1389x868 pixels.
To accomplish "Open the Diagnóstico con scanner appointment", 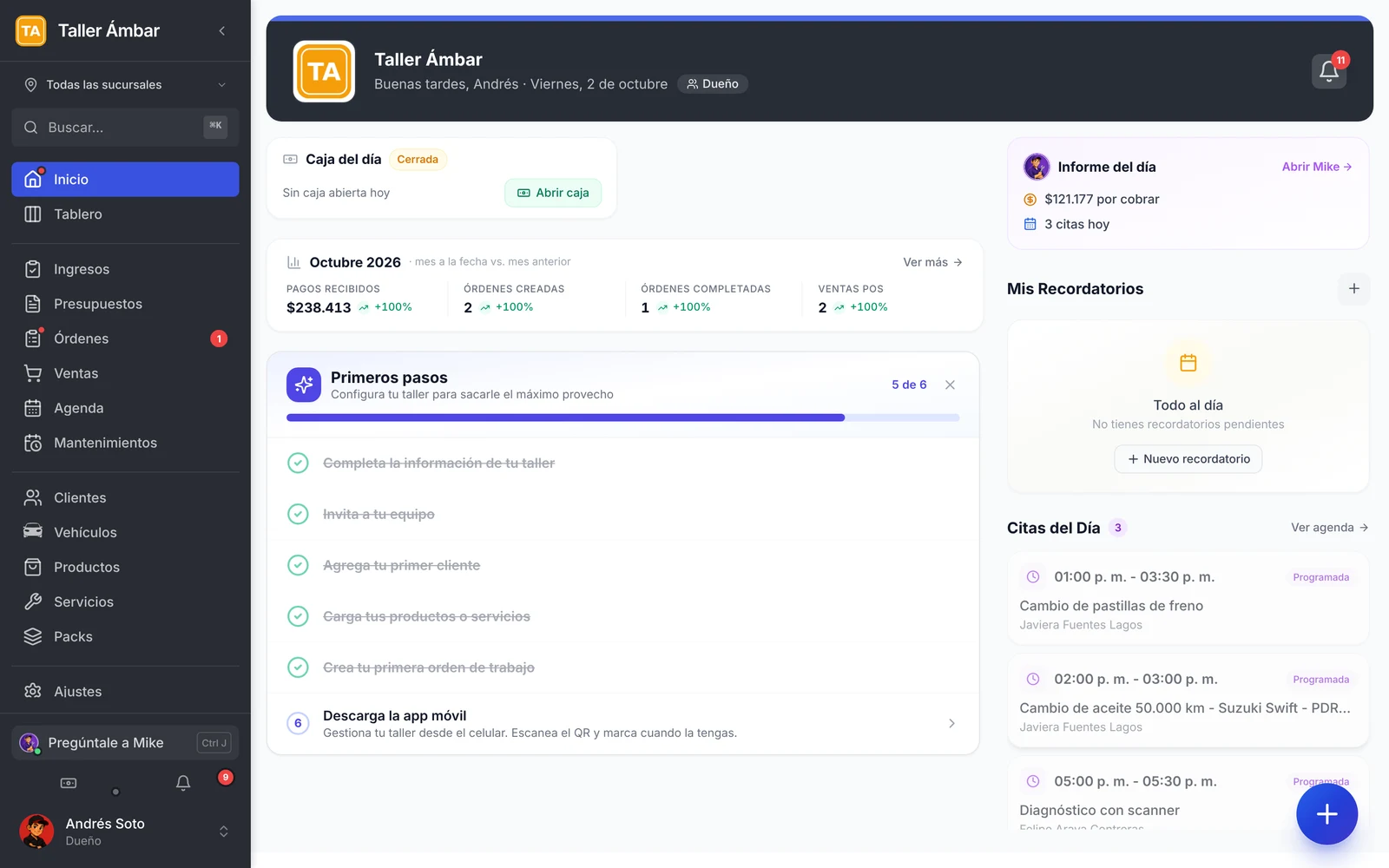I will [x=1188, y=794].
